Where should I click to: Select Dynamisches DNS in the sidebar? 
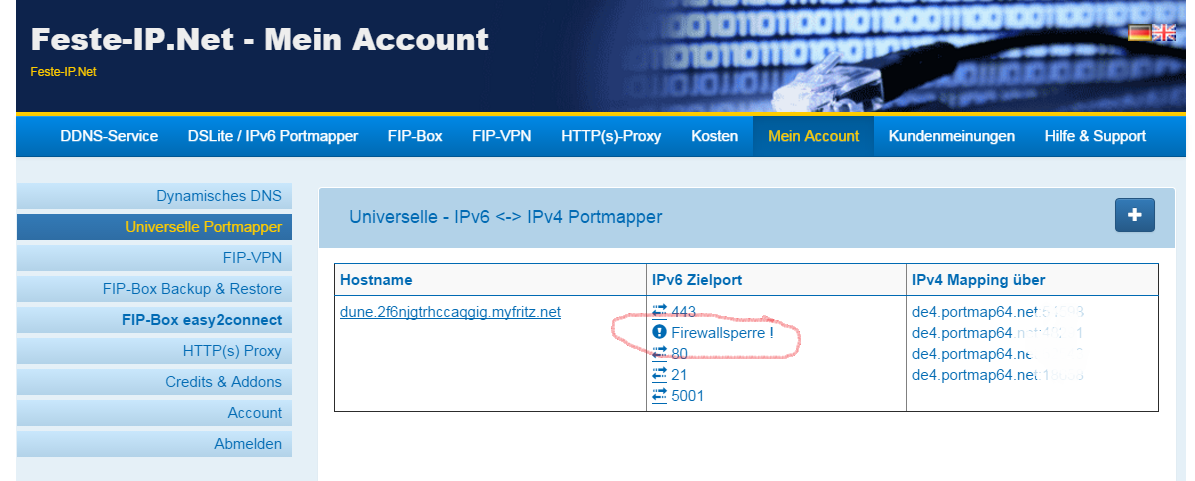pyautogui.click(x=218, y=196)
